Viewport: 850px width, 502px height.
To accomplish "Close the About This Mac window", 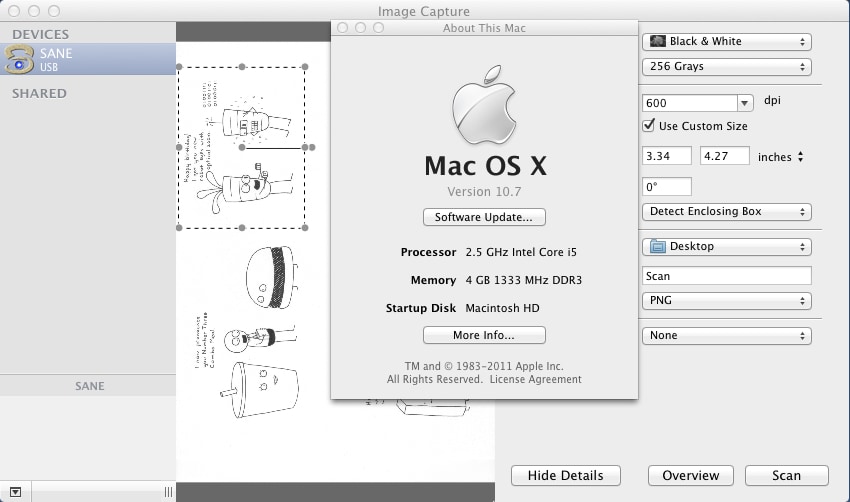I will pos(343,28).
